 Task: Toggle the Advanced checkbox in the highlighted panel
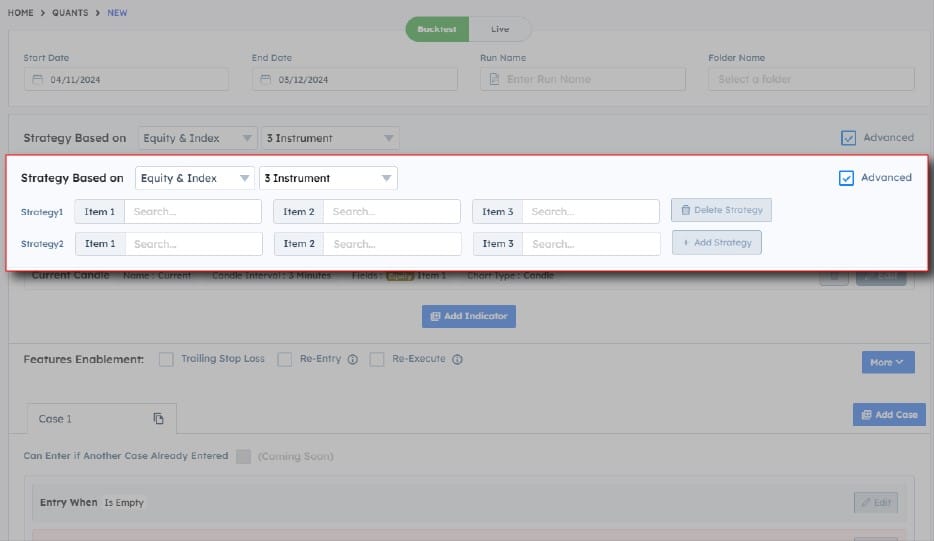click(x=846, y=178)
